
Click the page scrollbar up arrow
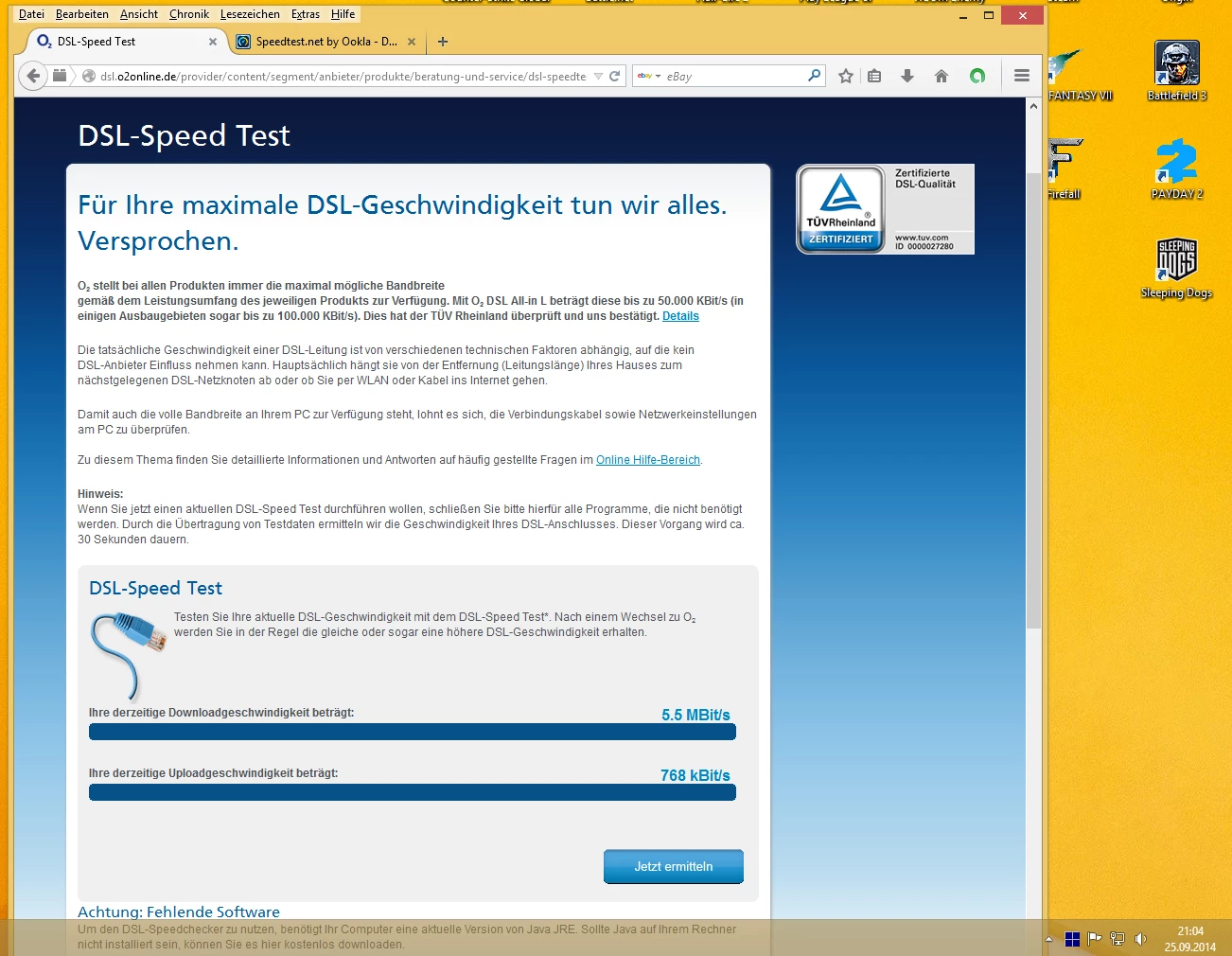pos(1033,106)
